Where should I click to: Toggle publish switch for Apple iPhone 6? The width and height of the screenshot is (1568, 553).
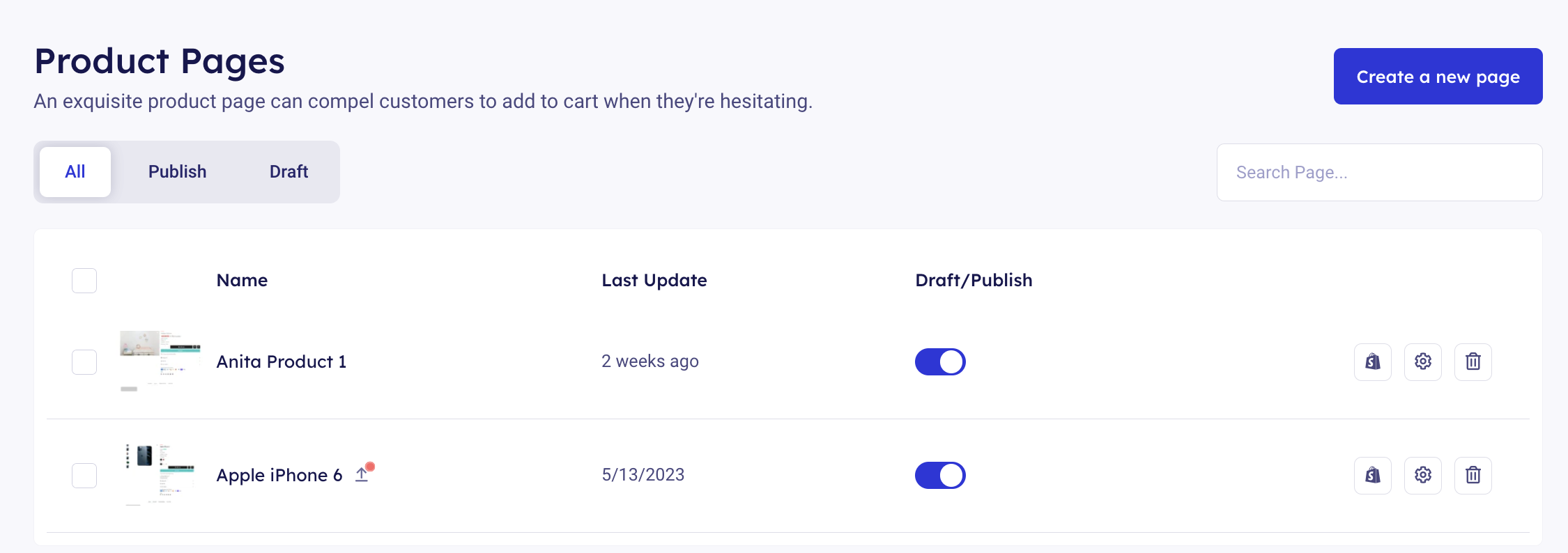[x=939, y=475]
